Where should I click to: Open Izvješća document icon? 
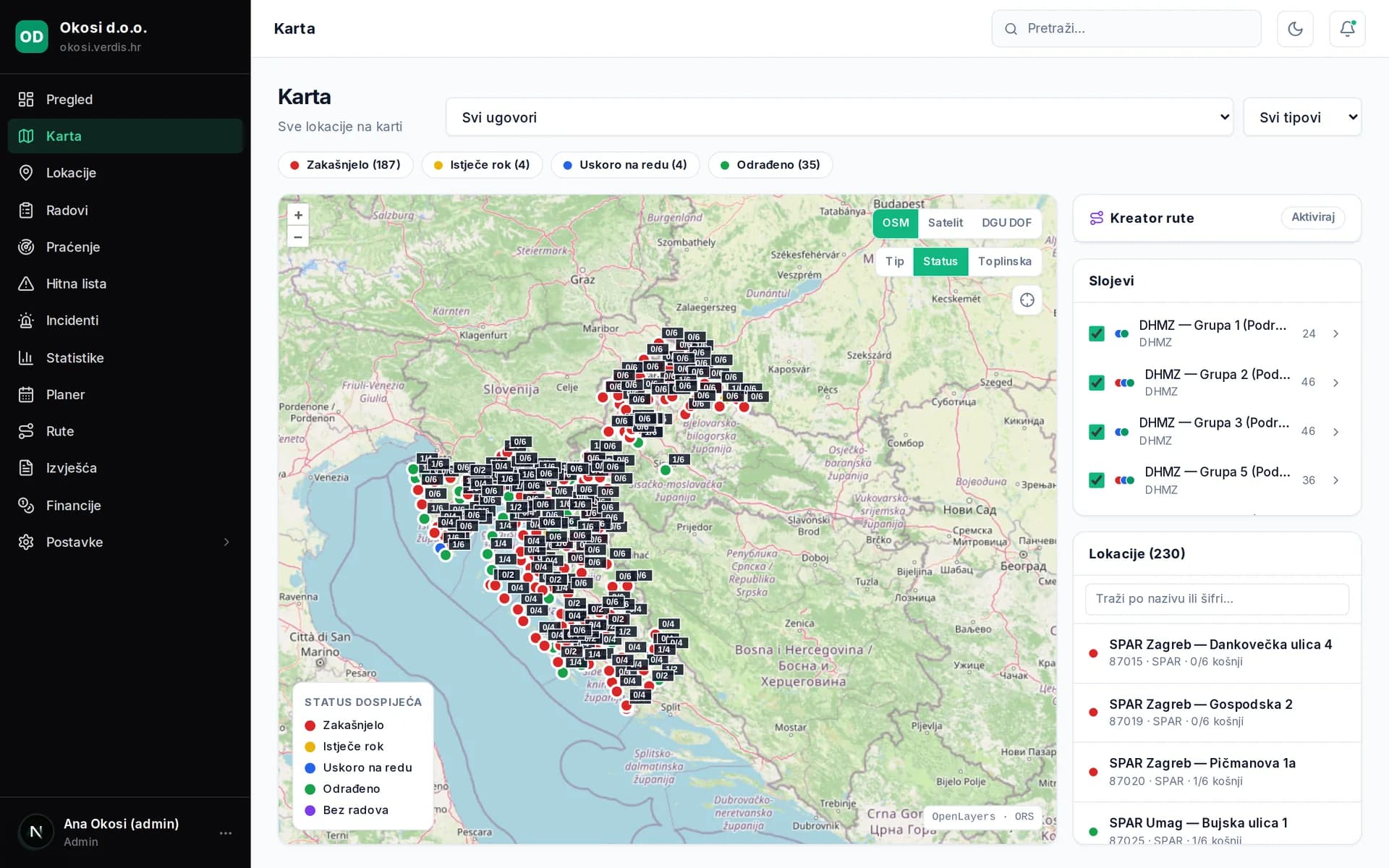click(26, 468)
